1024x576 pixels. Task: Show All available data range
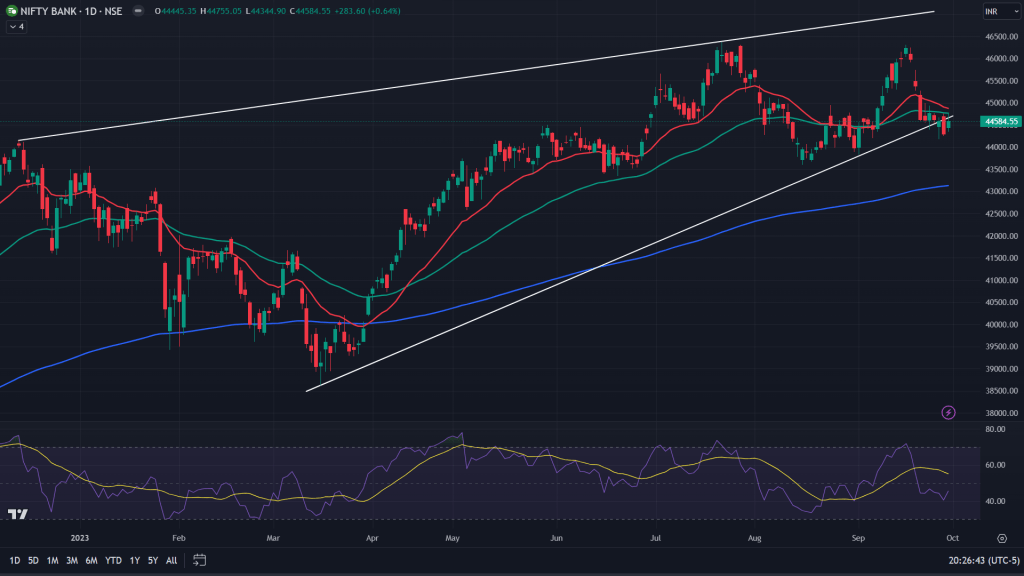pos(171,560)
